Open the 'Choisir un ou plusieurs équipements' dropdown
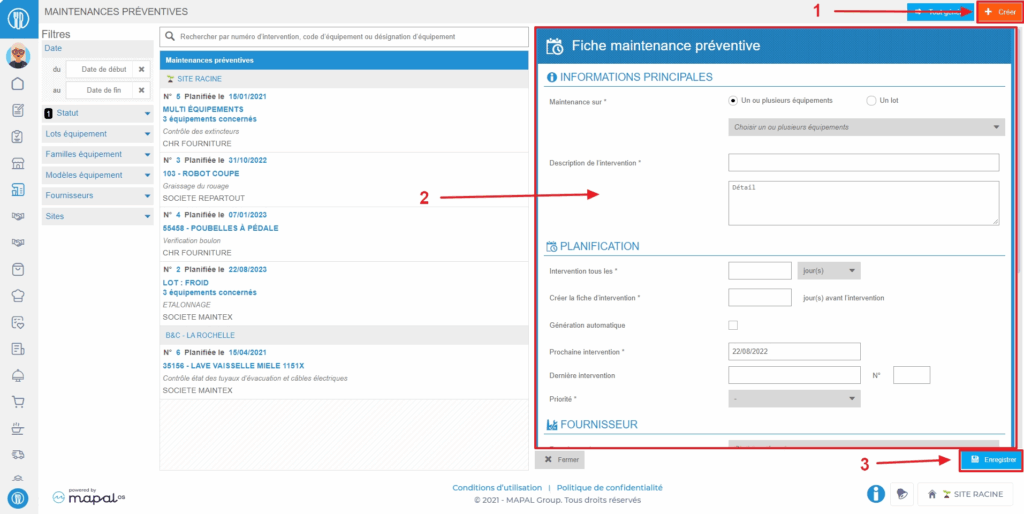 pos(866,127)
